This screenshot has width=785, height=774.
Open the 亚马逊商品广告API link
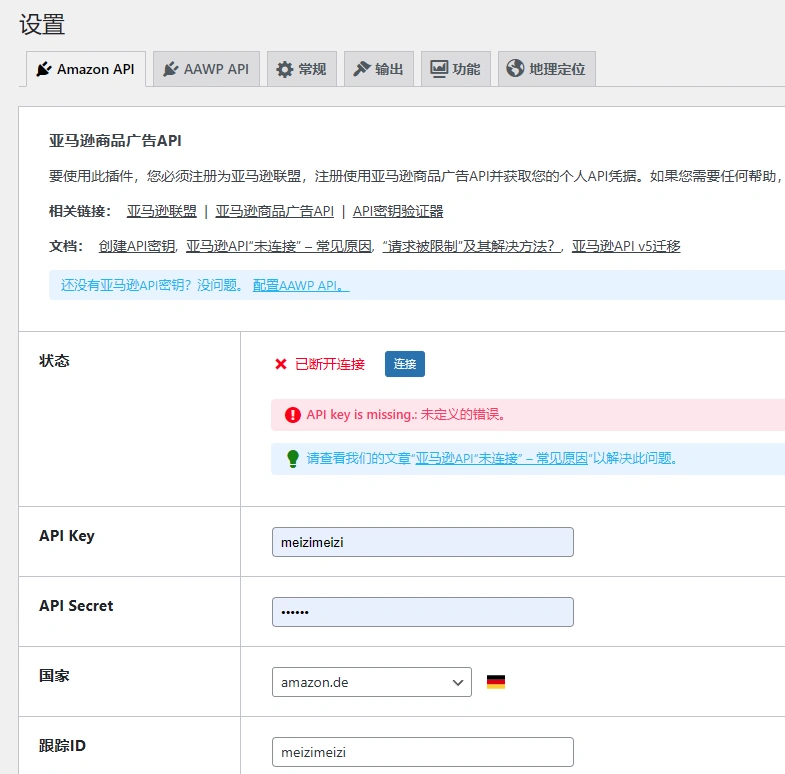pyautogui.click(x=274, y=211)
